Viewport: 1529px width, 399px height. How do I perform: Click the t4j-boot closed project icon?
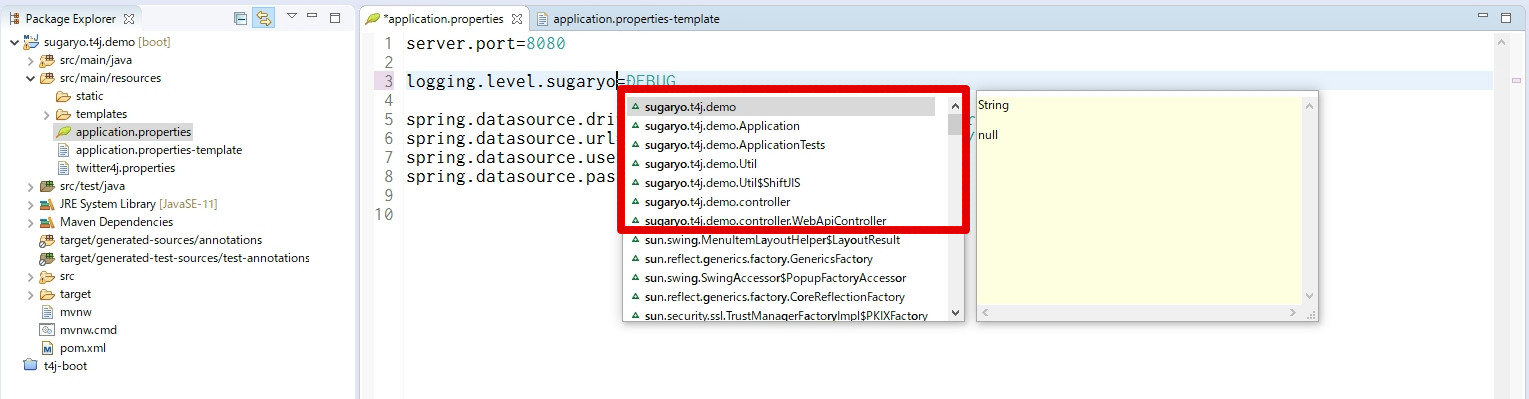30,366
